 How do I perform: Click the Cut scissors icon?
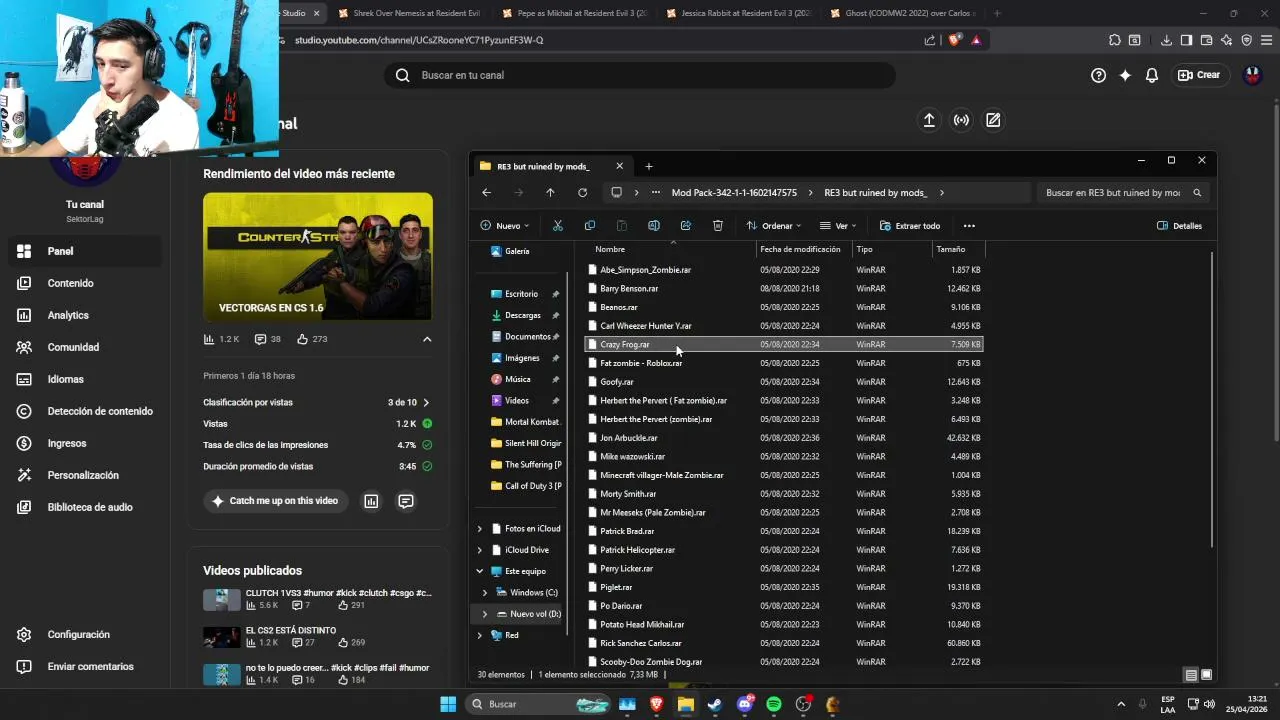558,226
